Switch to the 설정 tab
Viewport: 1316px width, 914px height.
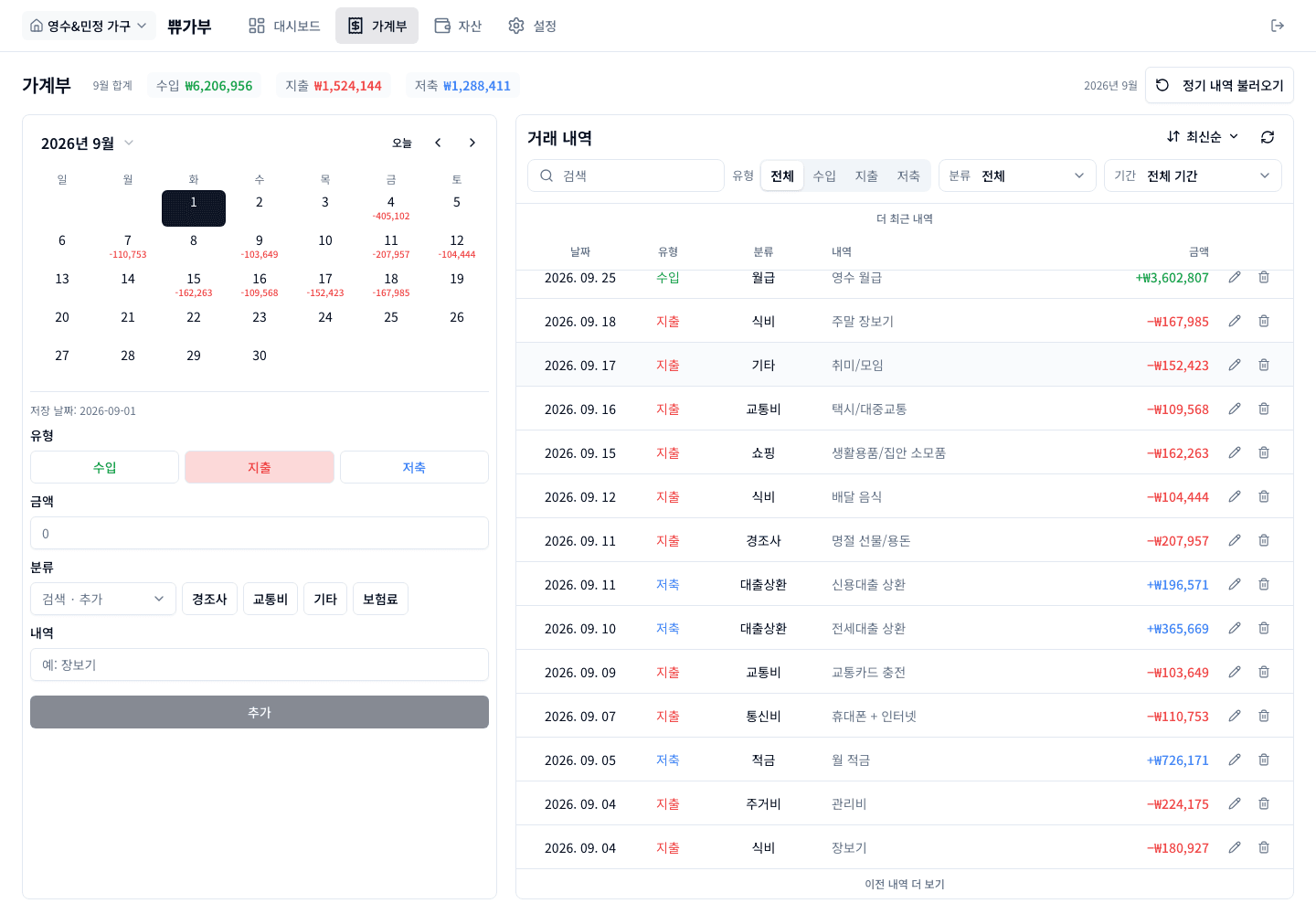(532, 26)
